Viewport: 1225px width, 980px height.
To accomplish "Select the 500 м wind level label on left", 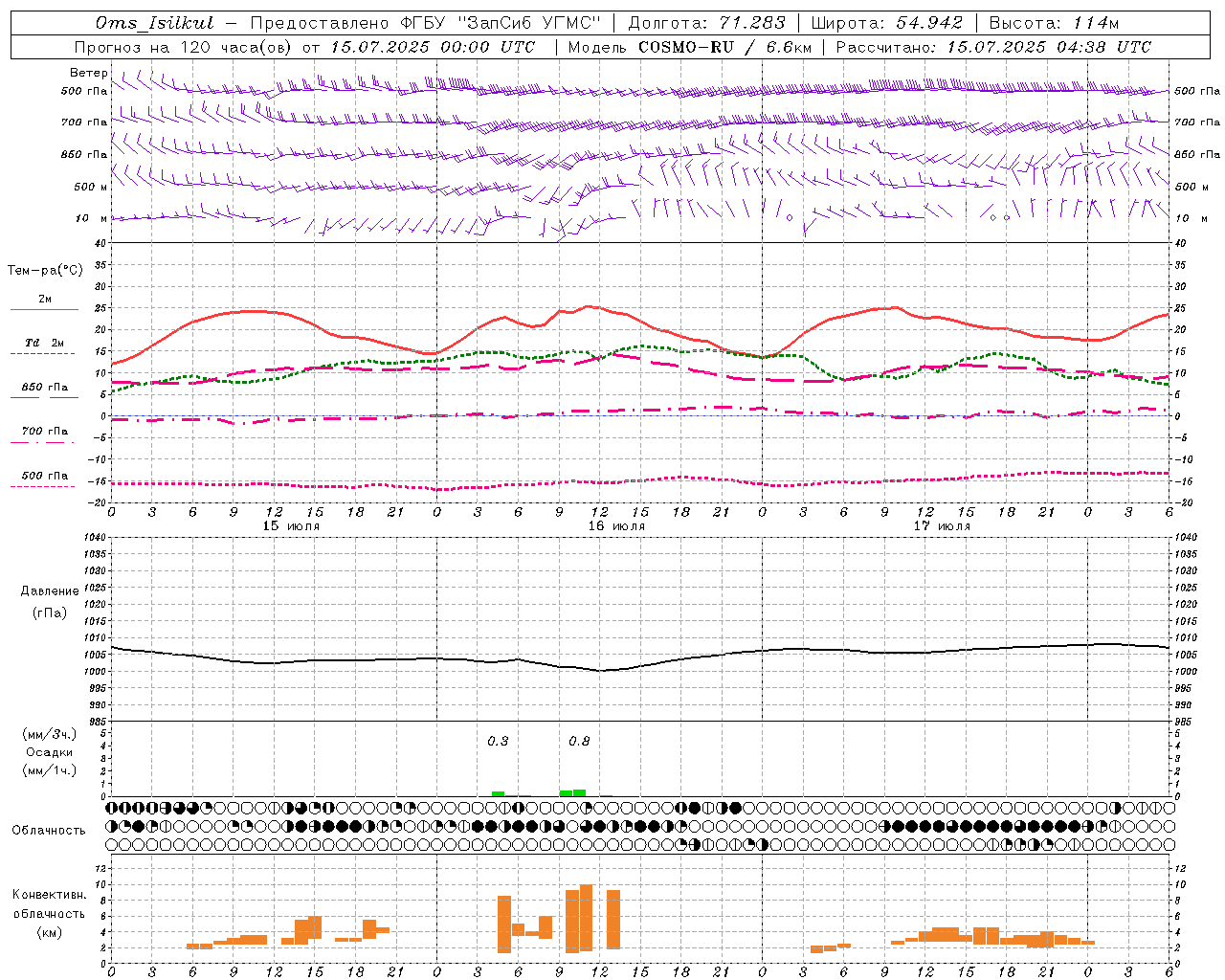I will pyautogui.click(x=91, y=187).
